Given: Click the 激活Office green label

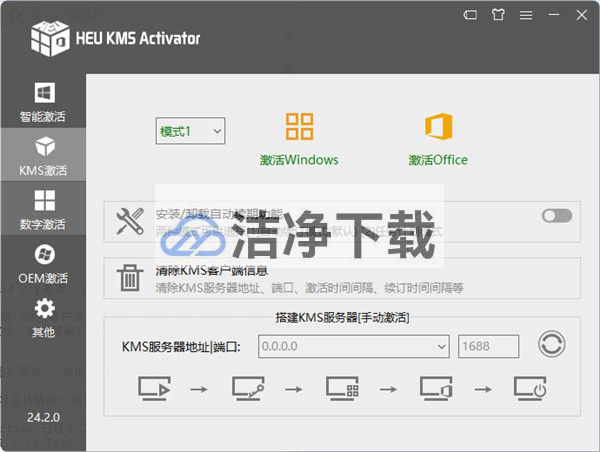Looking at the screenshot, I should [438, 160].
